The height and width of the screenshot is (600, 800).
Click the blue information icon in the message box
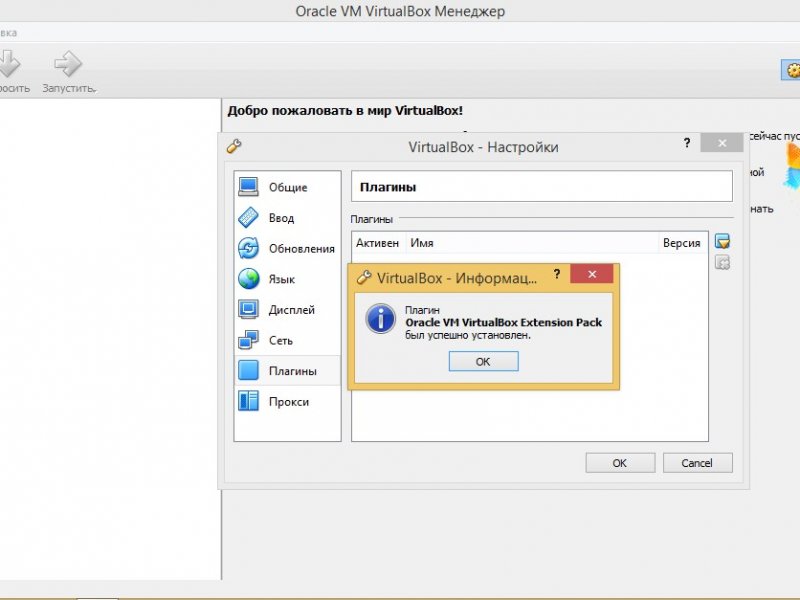[380, 318]
